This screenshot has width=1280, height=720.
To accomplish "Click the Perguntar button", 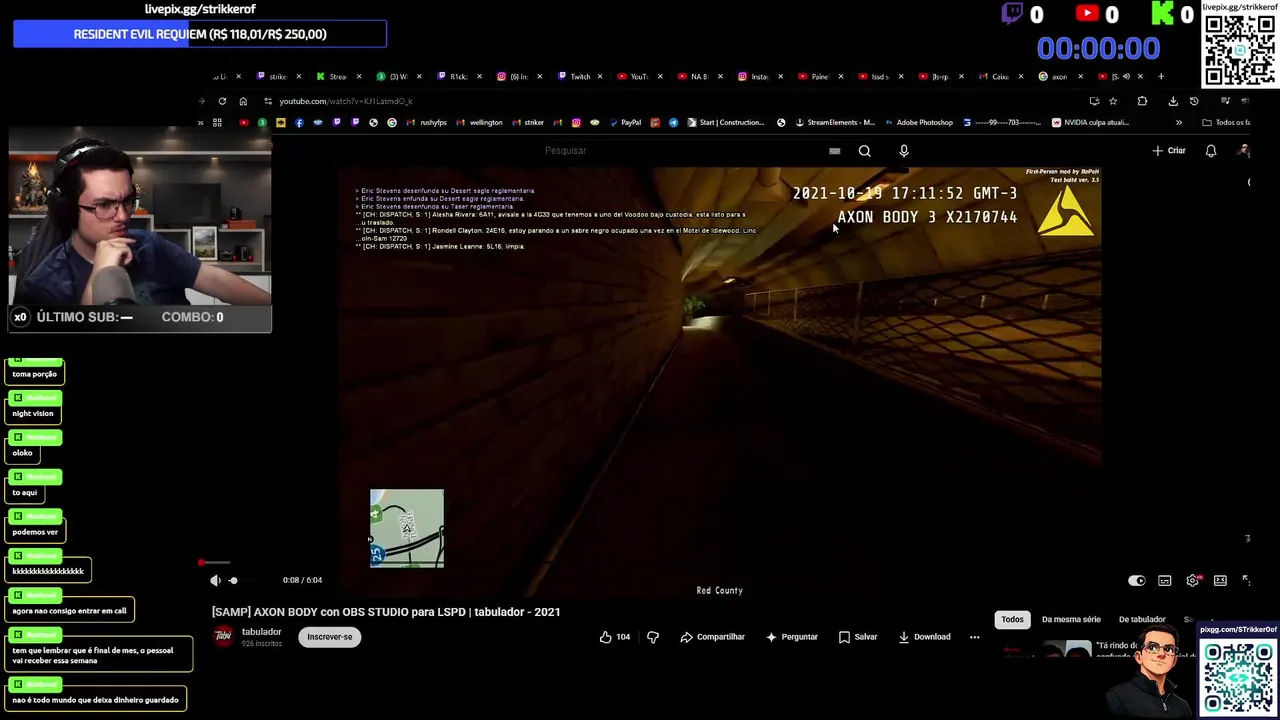I will pos(791,637).
